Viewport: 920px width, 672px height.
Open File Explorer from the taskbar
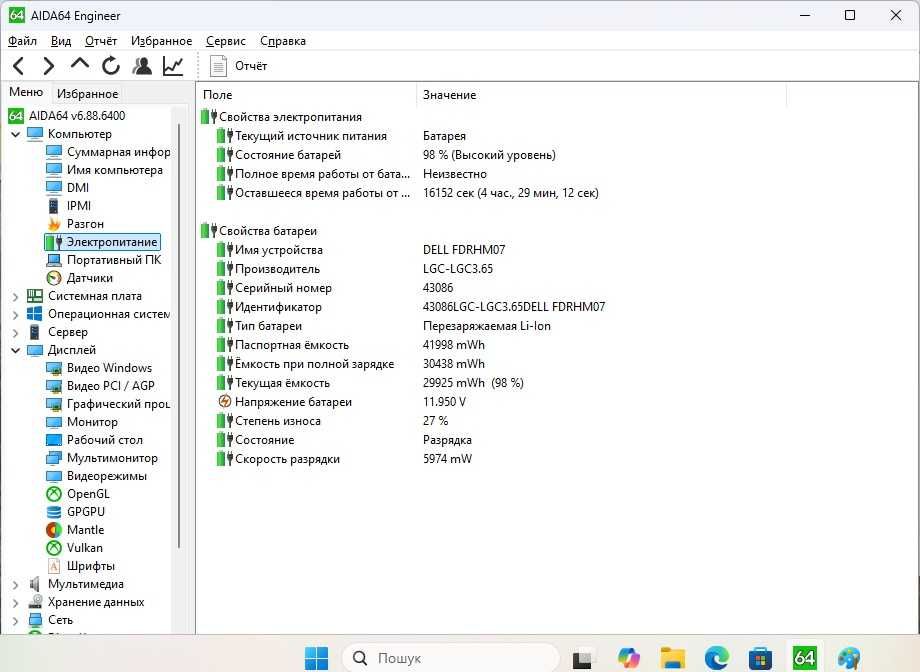tap(672, 658)
